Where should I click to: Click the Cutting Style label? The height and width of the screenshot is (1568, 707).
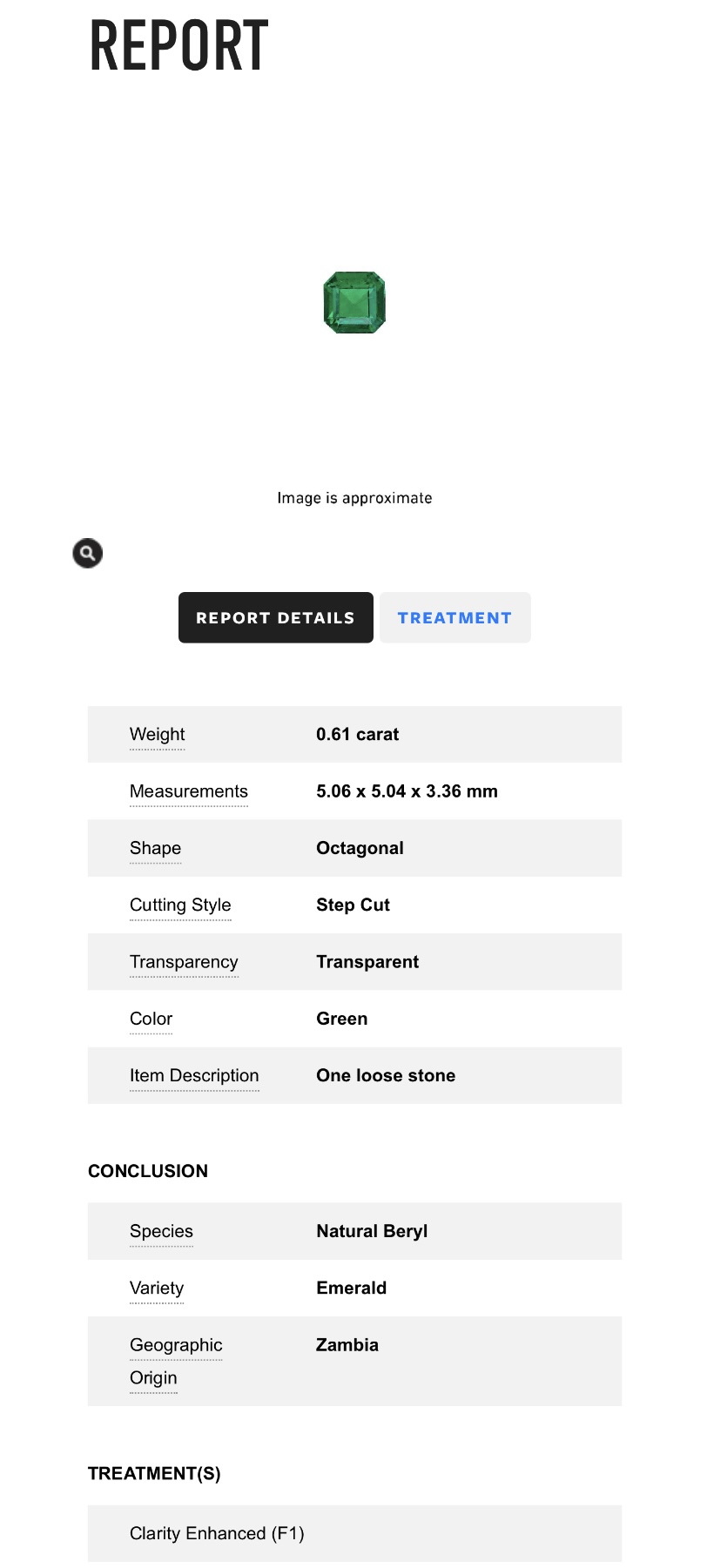pos(180,905)
